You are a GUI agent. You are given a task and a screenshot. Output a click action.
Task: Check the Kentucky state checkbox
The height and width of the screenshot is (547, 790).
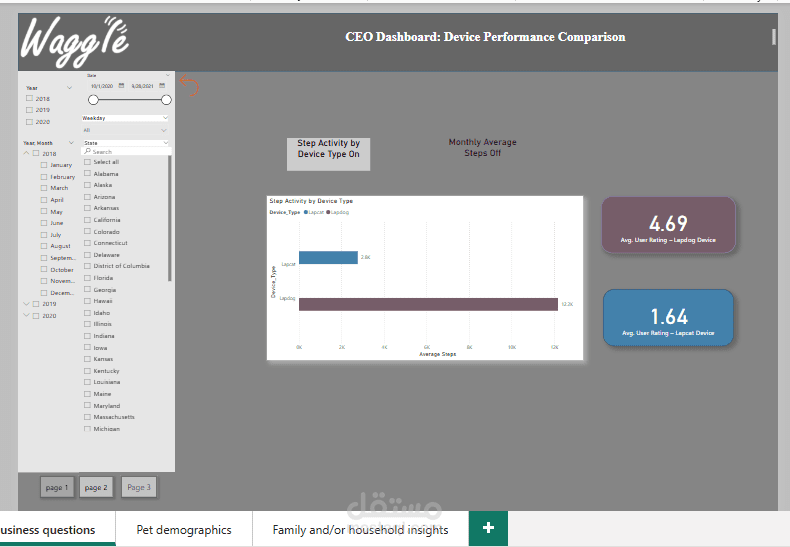click(x=87, y=371)
